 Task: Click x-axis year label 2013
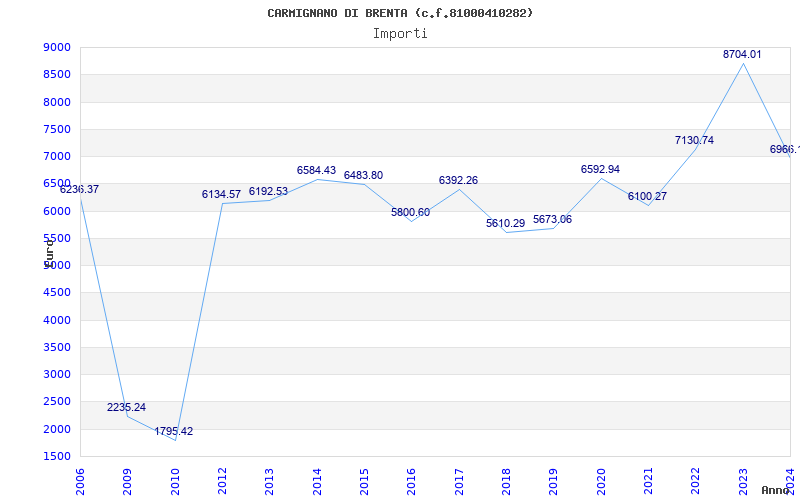point(269,482)
